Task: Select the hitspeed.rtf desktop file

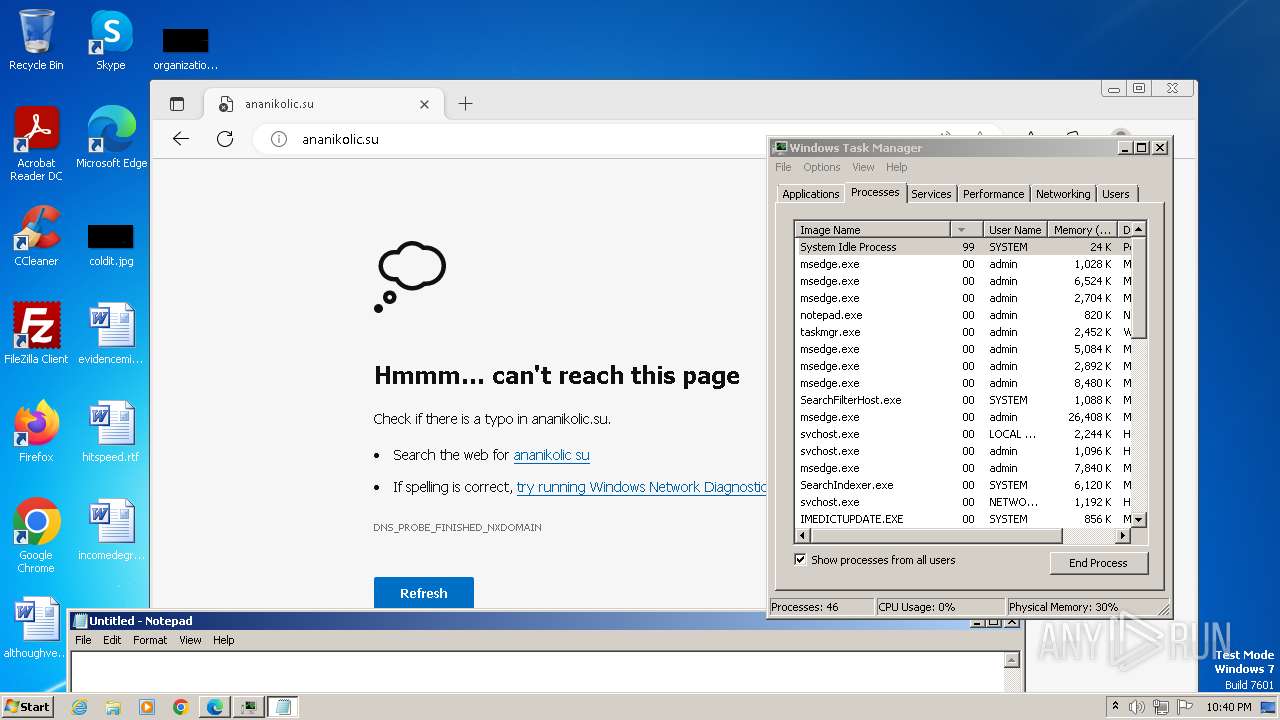Action: 110,432
